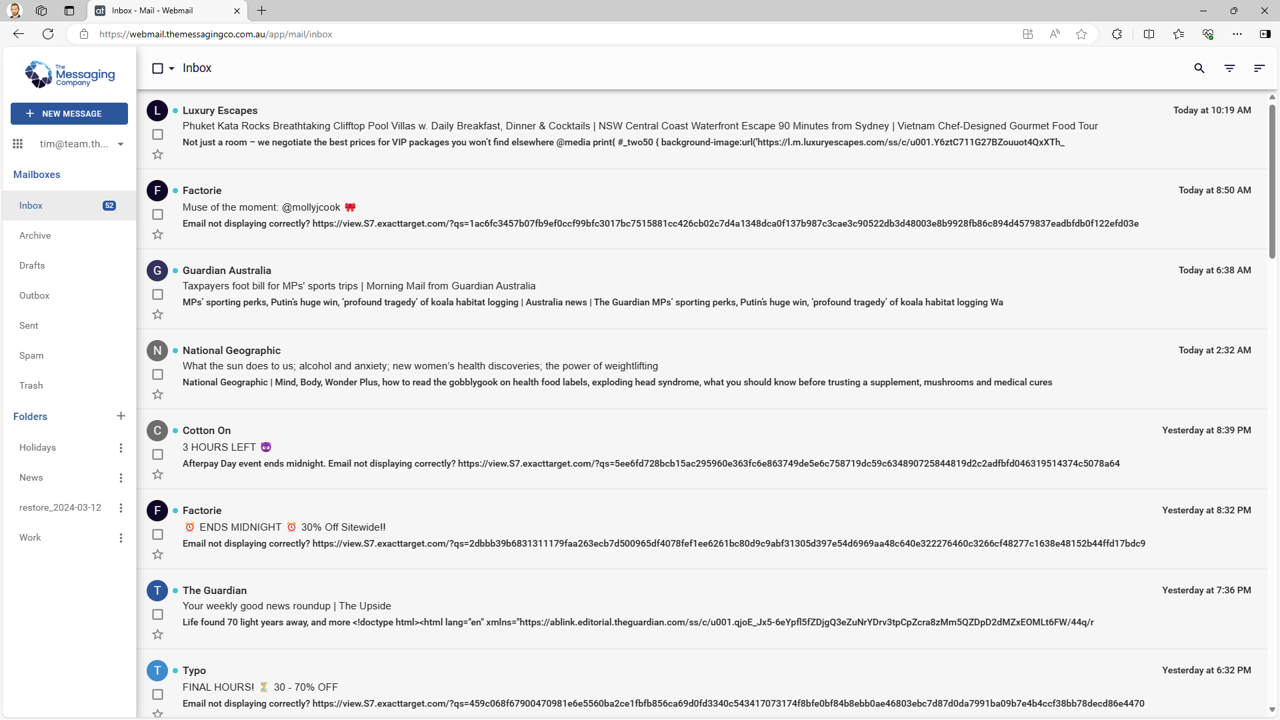This screenshot has width=1280, height=720.
Task: Add this page to browser favorites
Action: coord(1081,34)
